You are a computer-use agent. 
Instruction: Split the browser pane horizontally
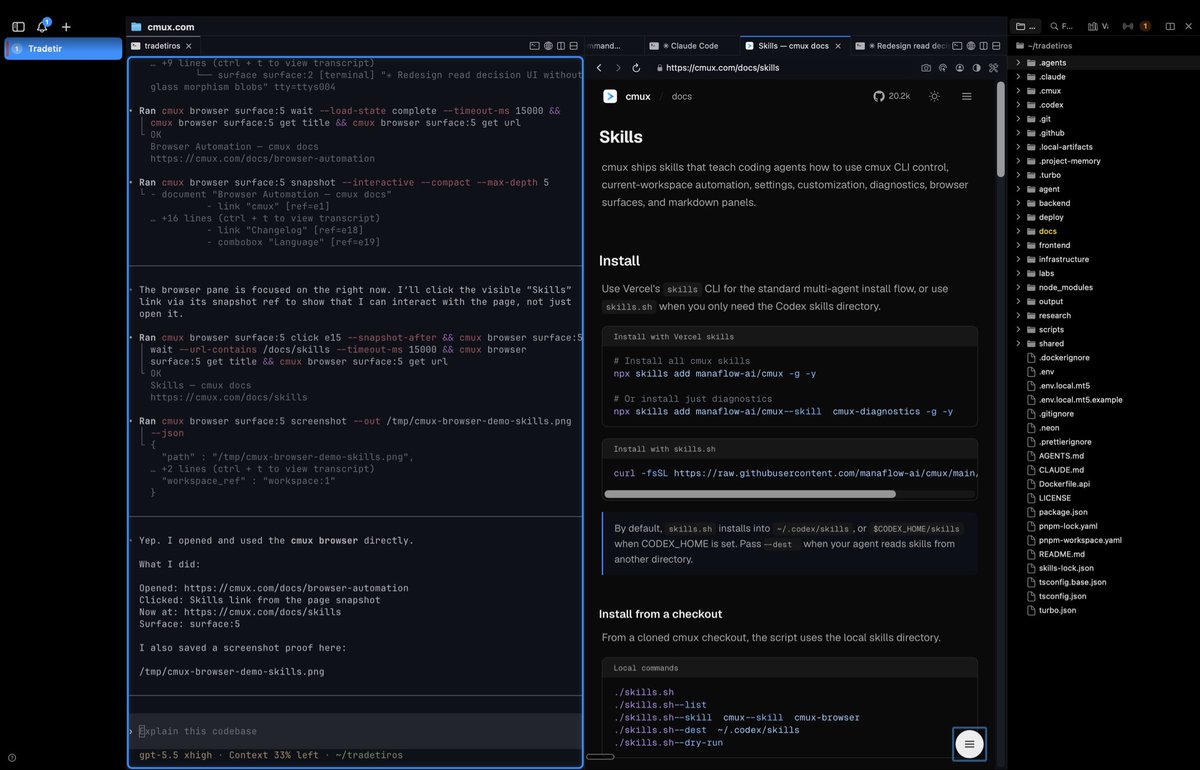pos(998,45)
